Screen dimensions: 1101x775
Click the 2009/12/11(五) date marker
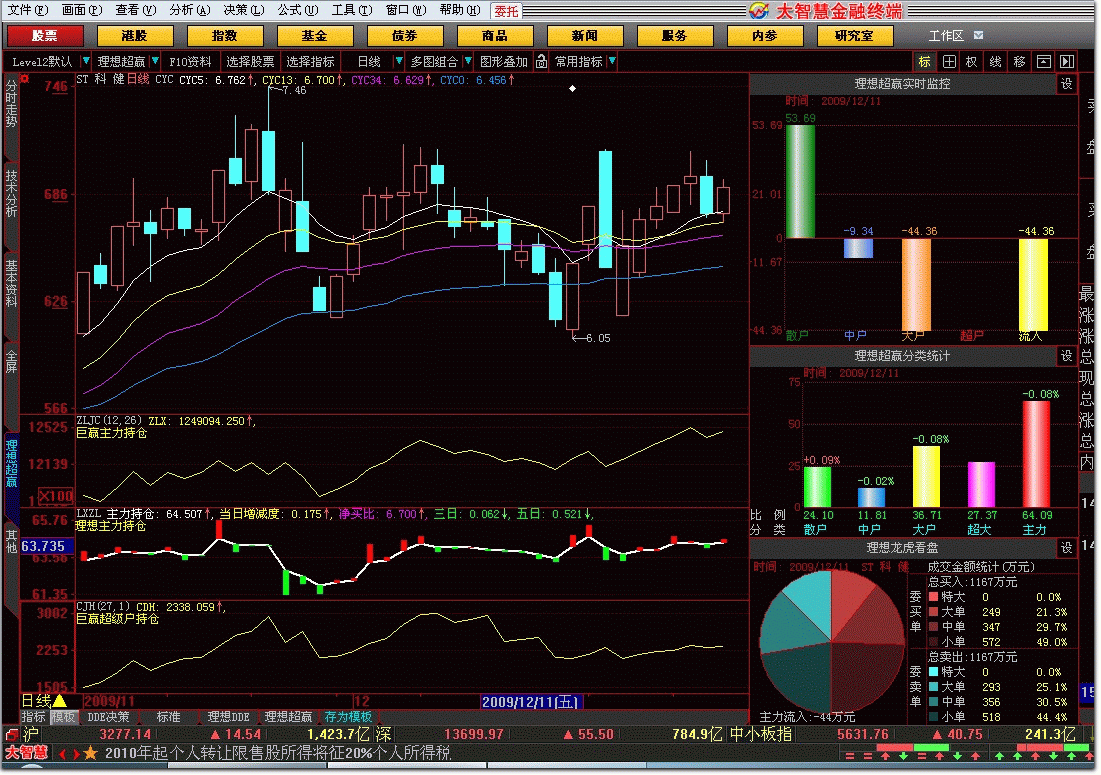pyautogui.click(x=530, y=701)
